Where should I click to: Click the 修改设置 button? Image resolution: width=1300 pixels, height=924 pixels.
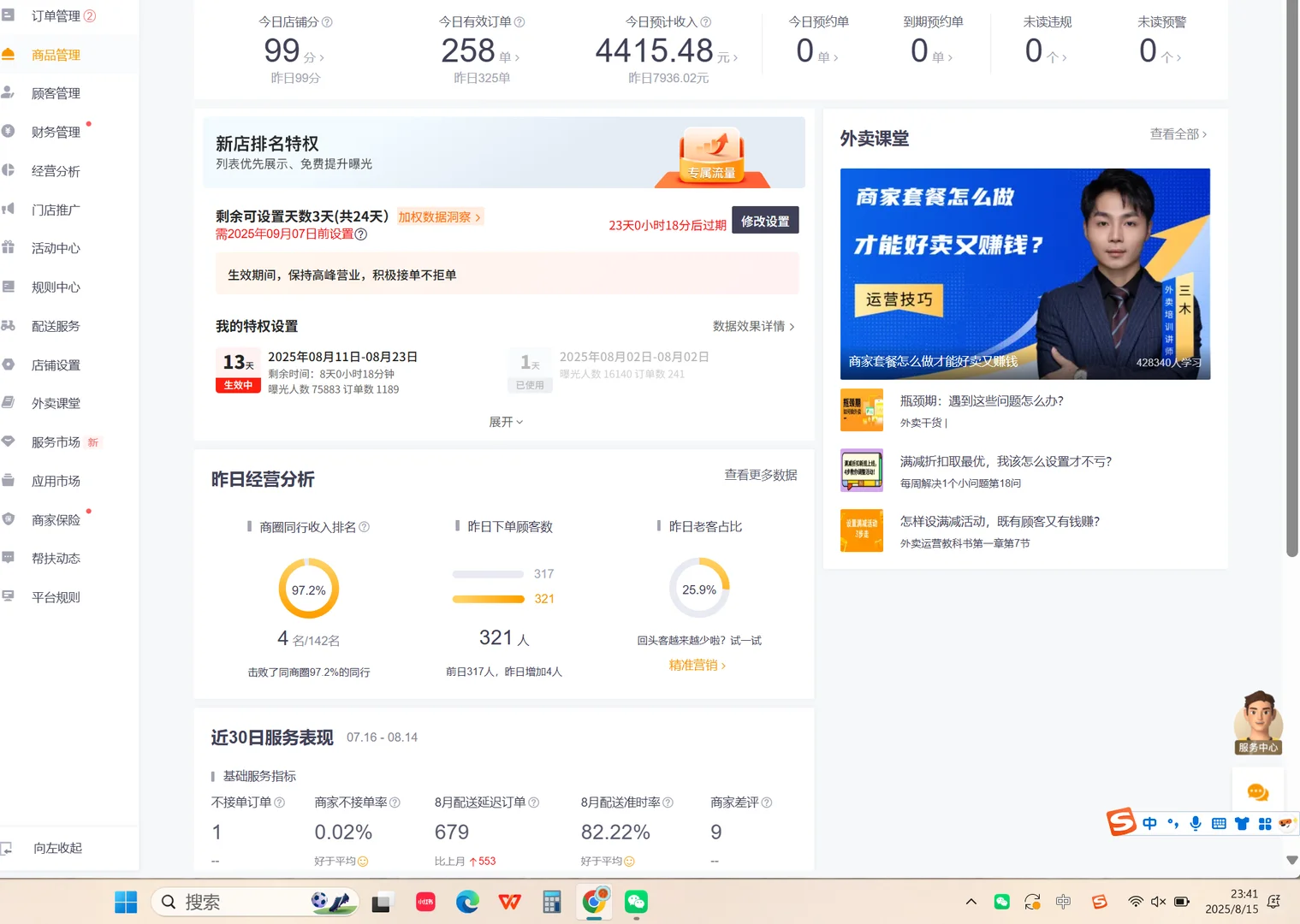pos(764,220)
